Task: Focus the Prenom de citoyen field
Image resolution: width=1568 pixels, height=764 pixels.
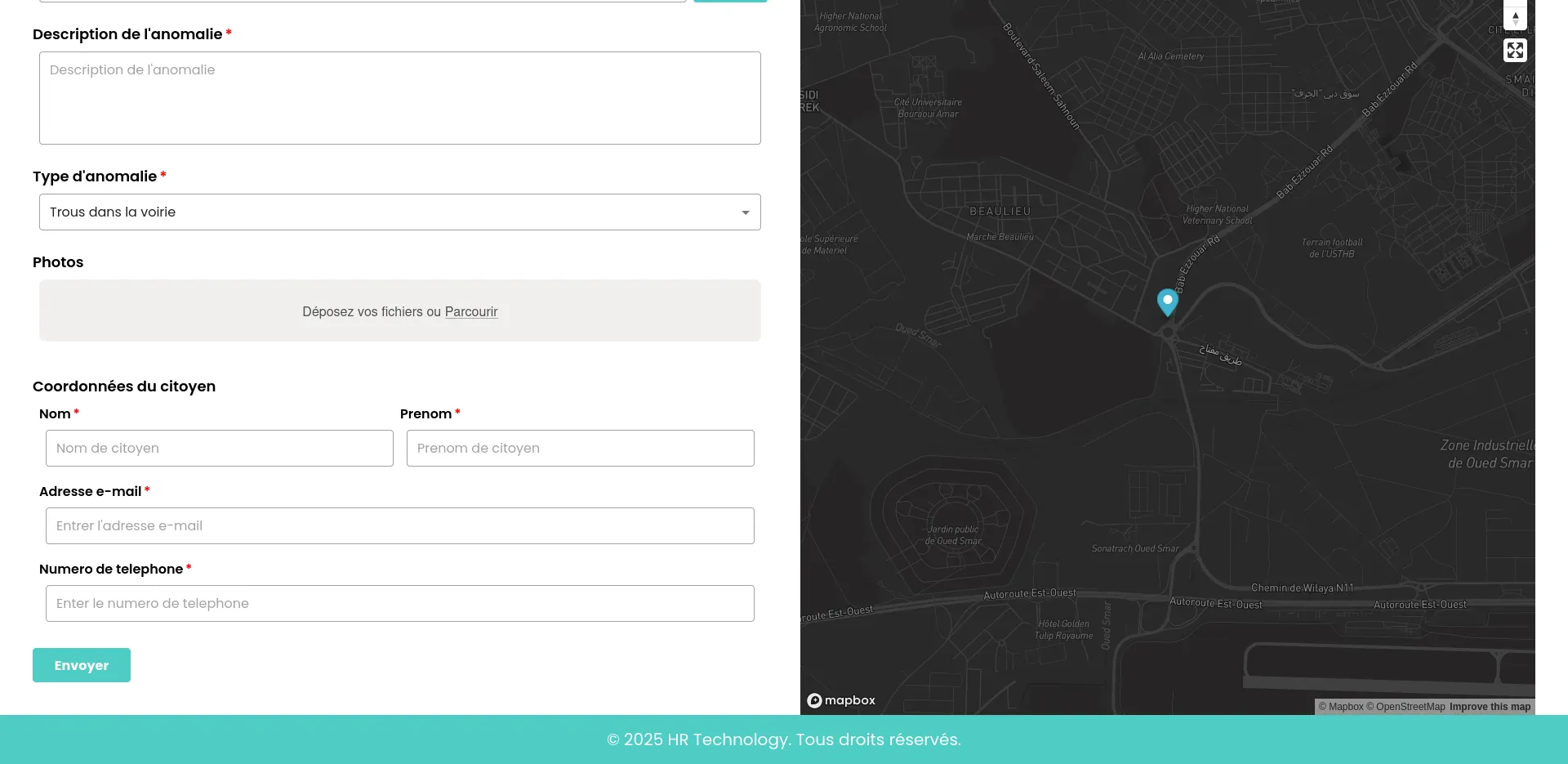Action: [581, 448]
